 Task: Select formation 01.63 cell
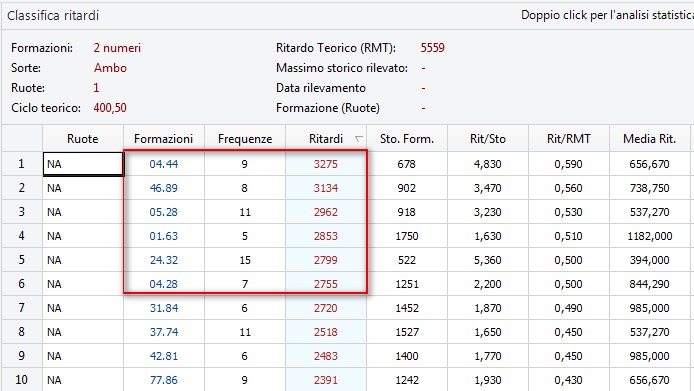[x=164, y=236]
